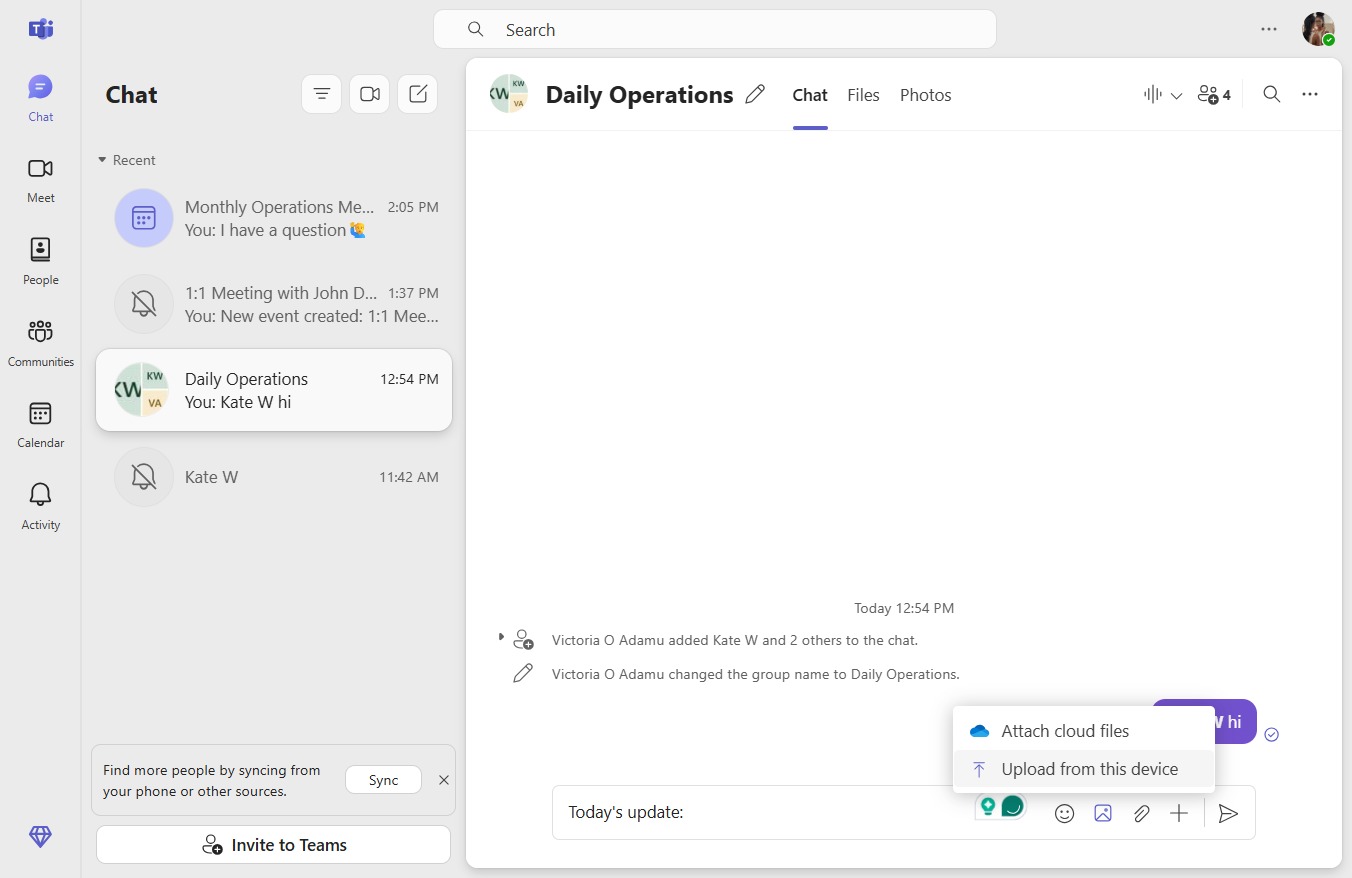Click the Teams logo at top left
1352x878 pixels.
click(40, 29)
